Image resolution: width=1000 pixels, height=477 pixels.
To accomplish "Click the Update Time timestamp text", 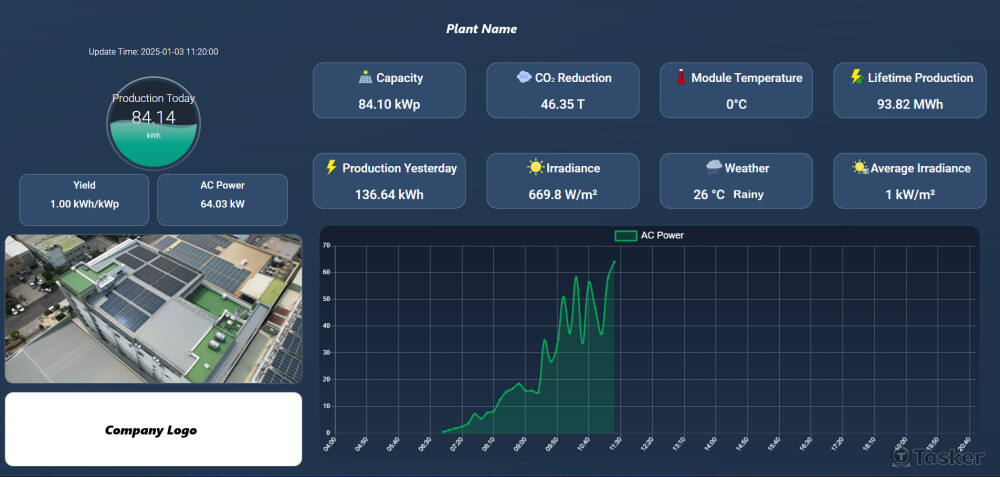I will coord(153,51).
